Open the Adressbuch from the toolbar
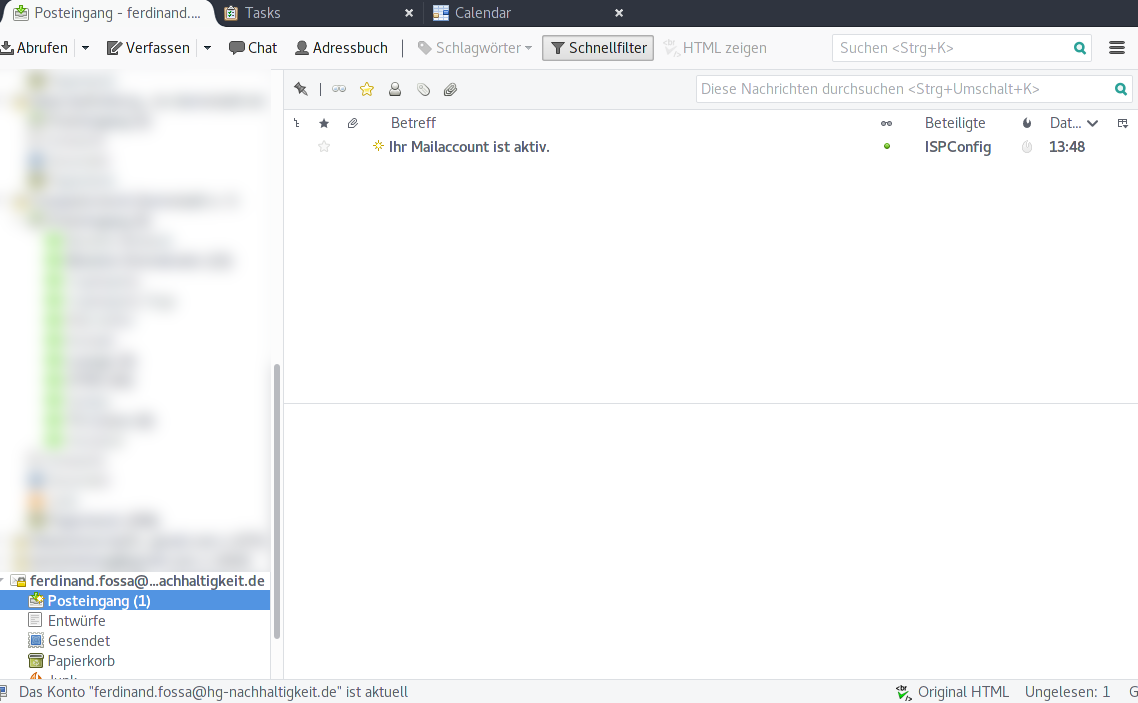The image size is (1138, 703). [x=341, y=48]
